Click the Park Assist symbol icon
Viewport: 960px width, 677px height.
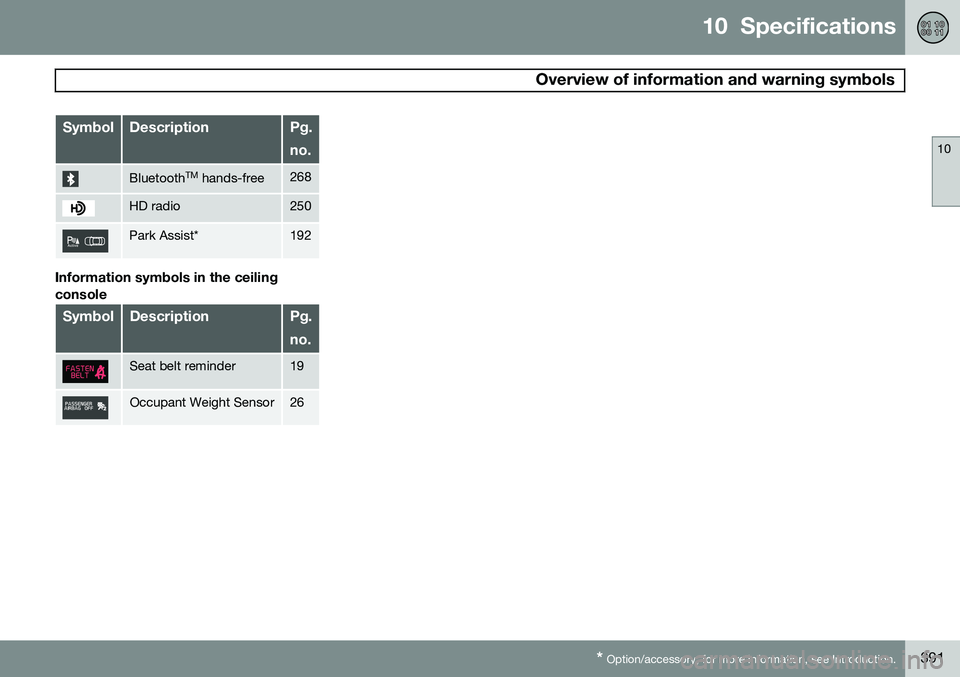pyautogui.click(x=85, y=241)
